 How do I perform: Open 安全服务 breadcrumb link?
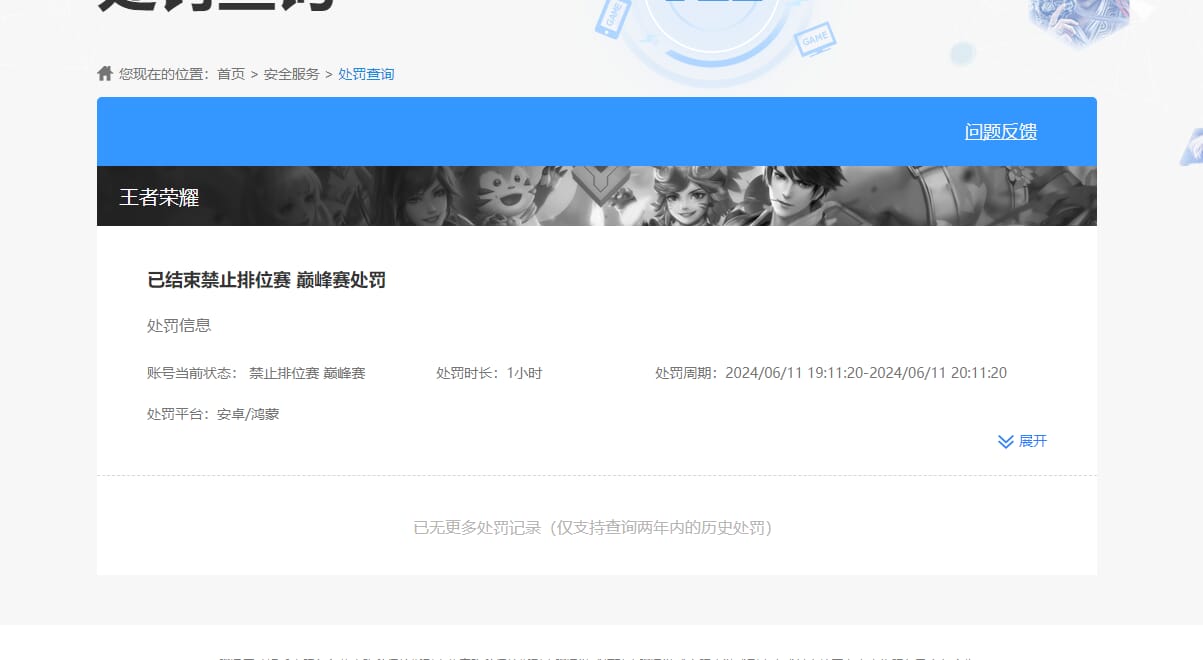[292, 74]
